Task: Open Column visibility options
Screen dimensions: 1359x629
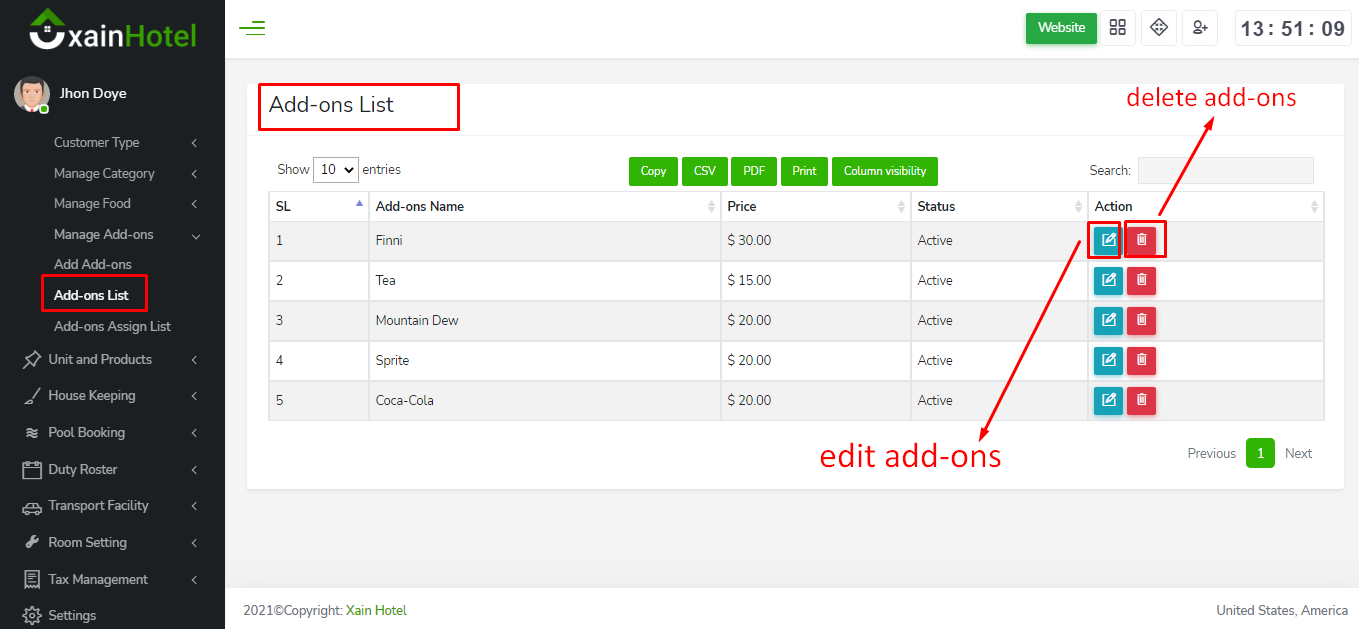Action: point(884,171)
